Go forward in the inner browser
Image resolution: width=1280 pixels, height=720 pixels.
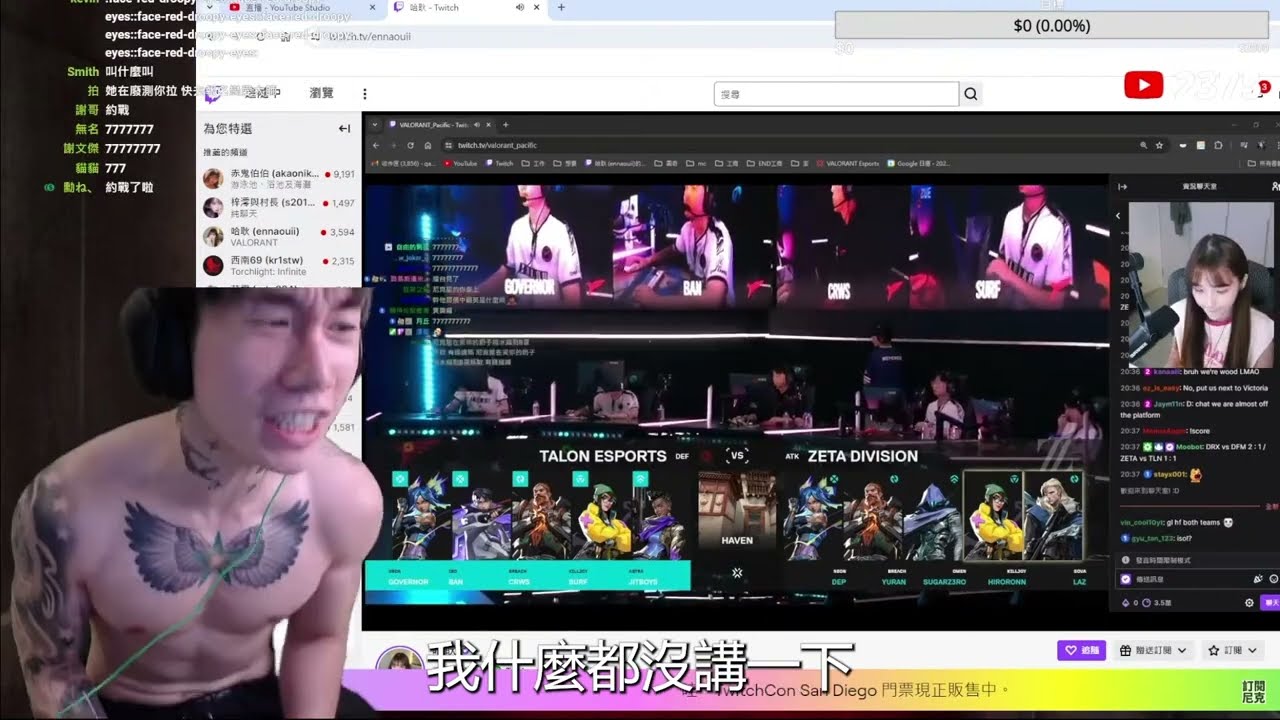tap(392, 145)
